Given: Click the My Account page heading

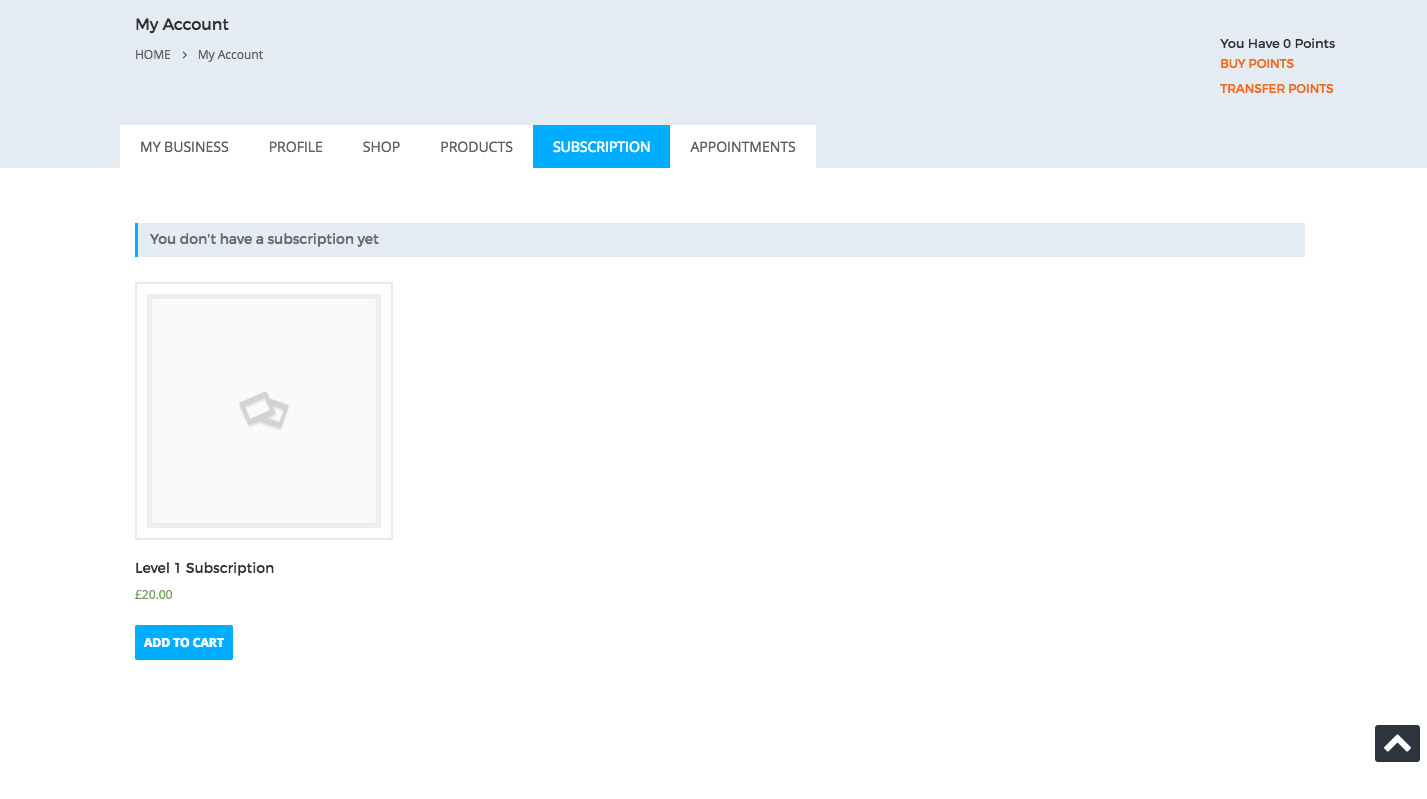Looking at the screenshot, I should [x=182, y=24].
